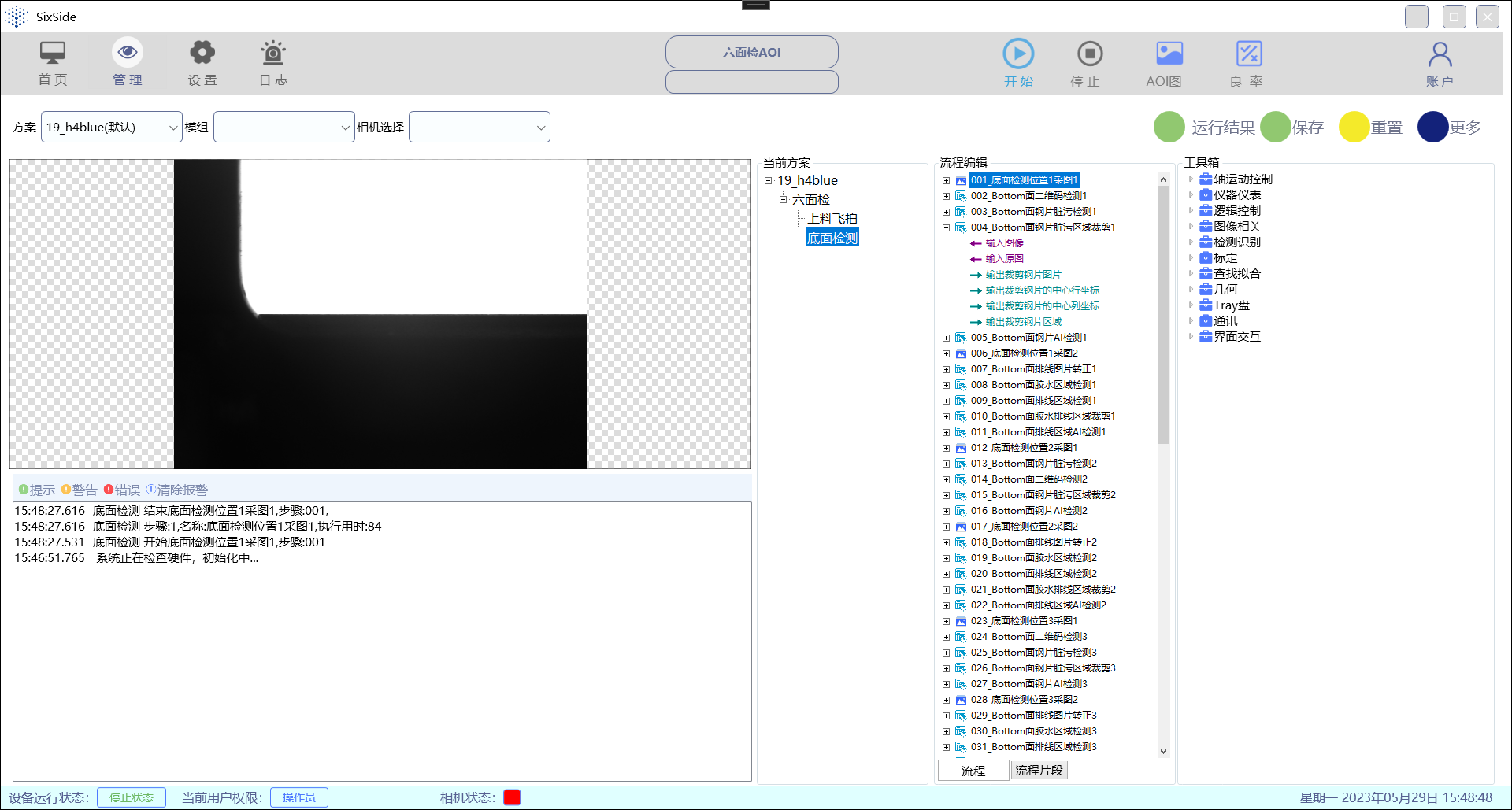Open the 设置 gear icon

pyautogui.click(x=202, y=53)
